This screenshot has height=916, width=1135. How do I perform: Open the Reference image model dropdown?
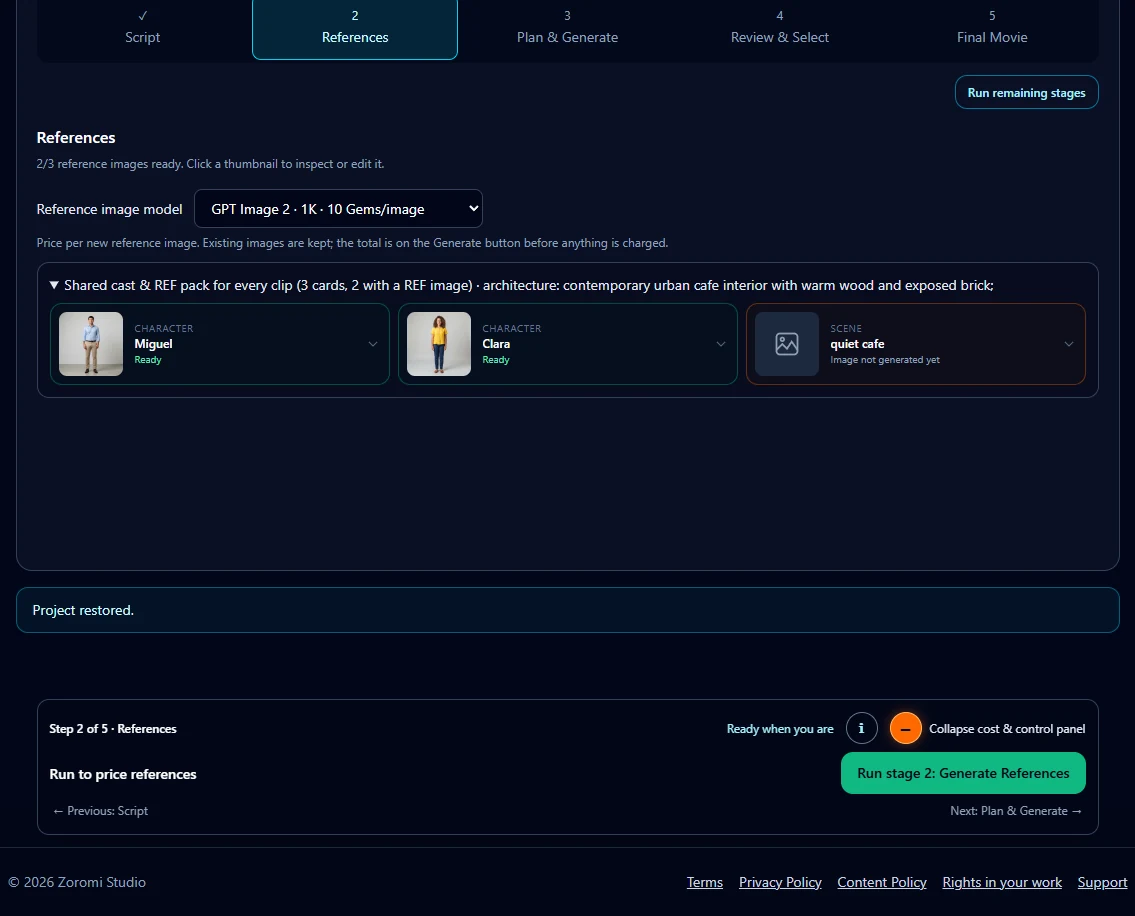(338, 209)
